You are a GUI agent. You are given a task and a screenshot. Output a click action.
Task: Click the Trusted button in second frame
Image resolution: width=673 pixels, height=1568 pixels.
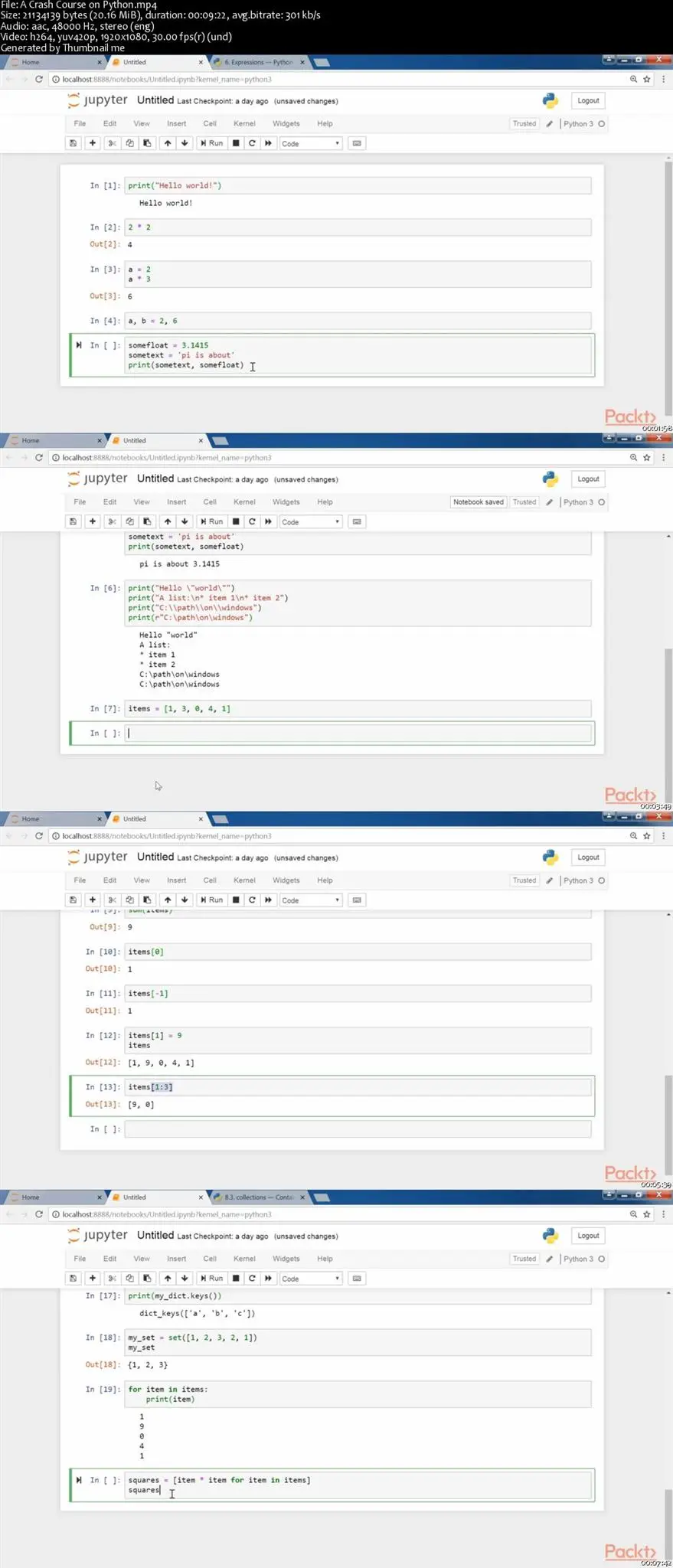[x=524, y=501]
